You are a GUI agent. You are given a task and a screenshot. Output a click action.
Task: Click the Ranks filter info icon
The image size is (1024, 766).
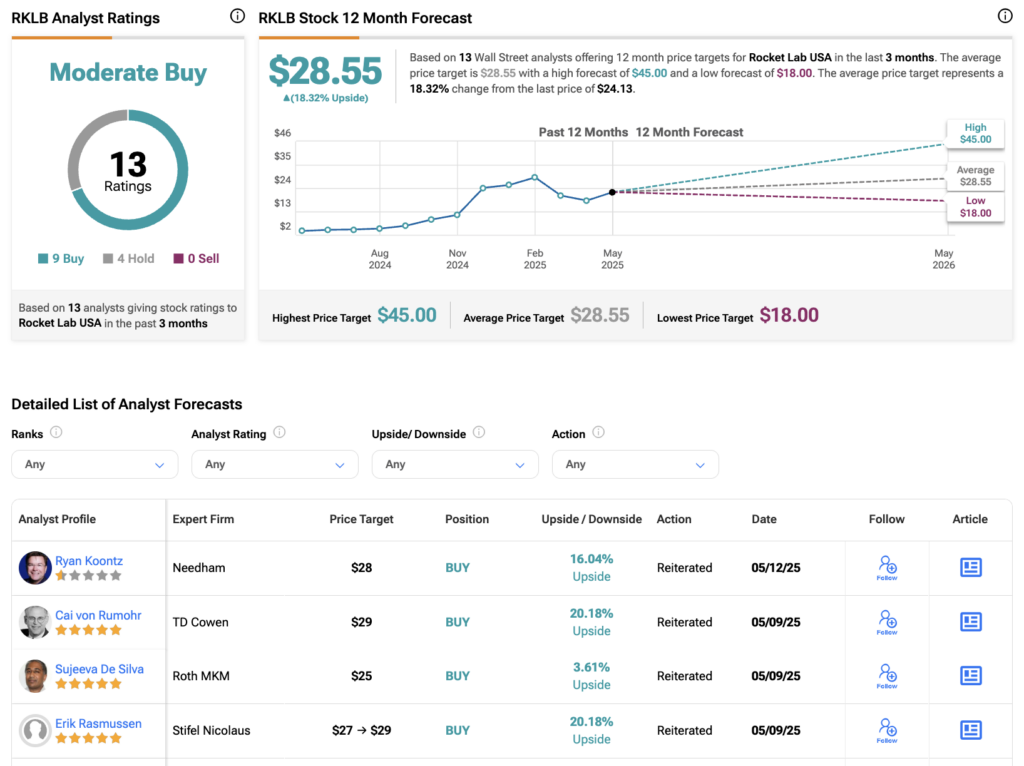[56, 433]
